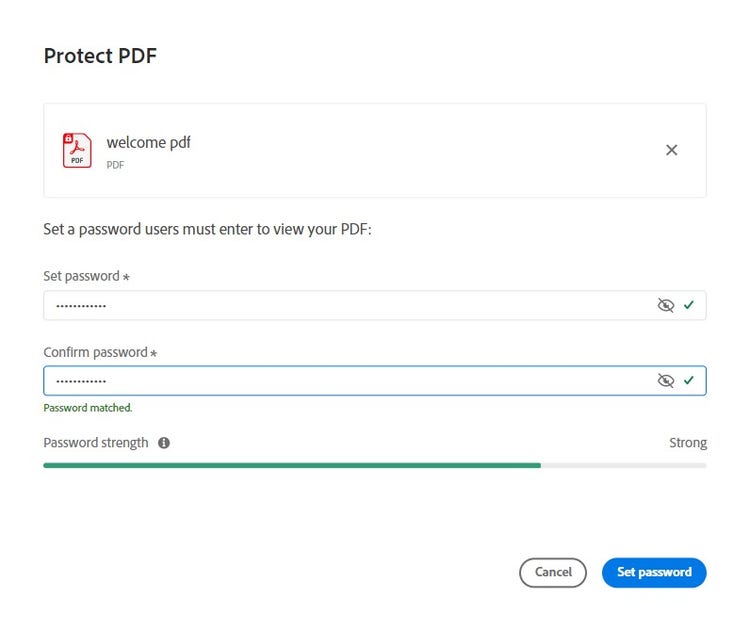Image resolution: width=750 pixels, height=630 pixels.
Task: Click the Strong strength label
Action: point(688,443)
